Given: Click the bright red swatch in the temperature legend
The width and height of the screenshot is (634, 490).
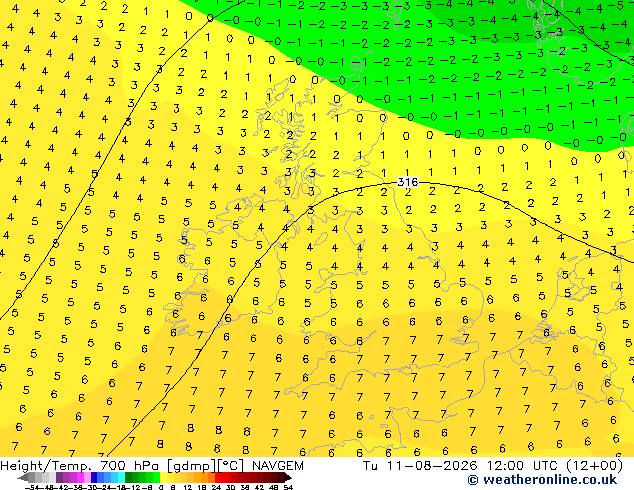Looking at the screenshot, I should click(x=218, y=478).
